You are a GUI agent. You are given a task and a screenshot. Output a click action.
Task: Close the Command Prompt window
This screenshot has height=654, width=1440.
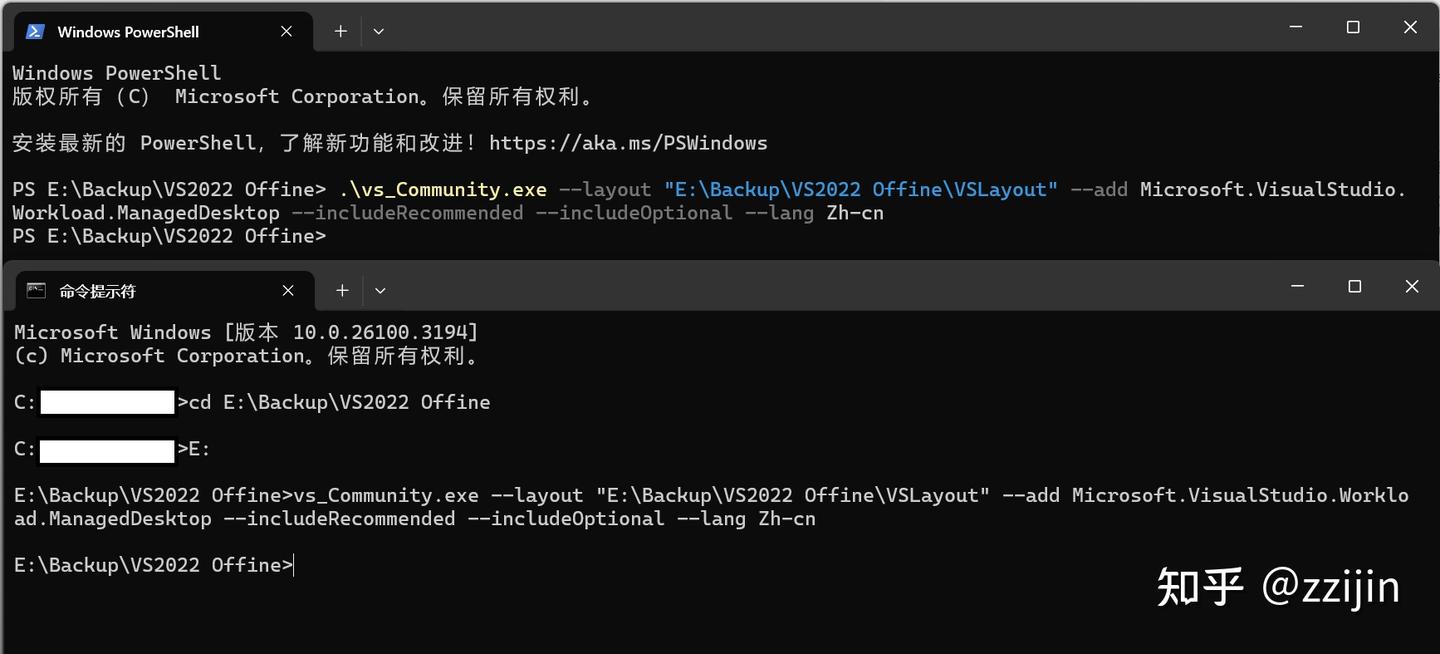pyautogui.click(x=1411, y=287)
